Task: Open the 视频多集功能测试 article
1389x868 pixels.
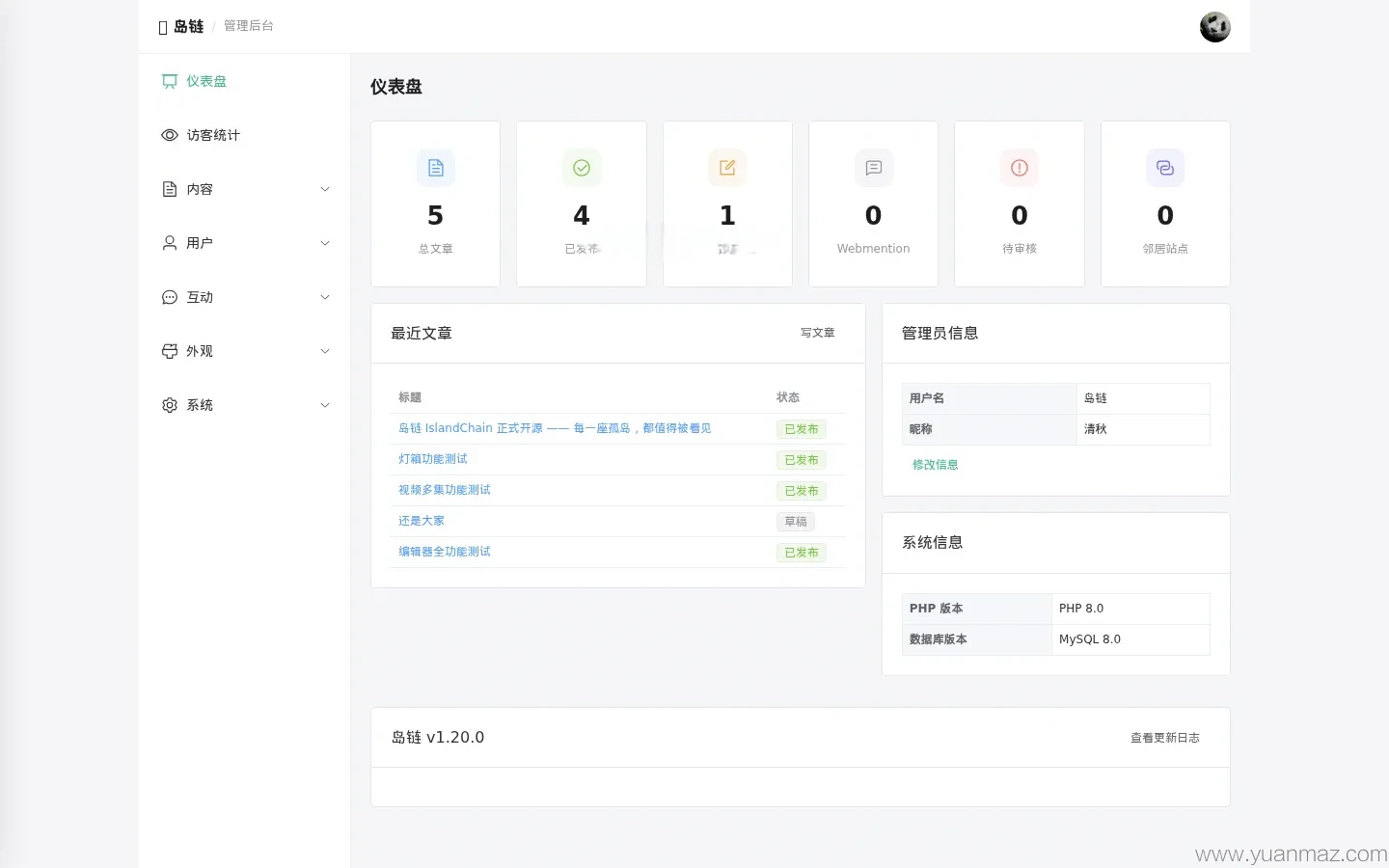Action: point(445,490)
